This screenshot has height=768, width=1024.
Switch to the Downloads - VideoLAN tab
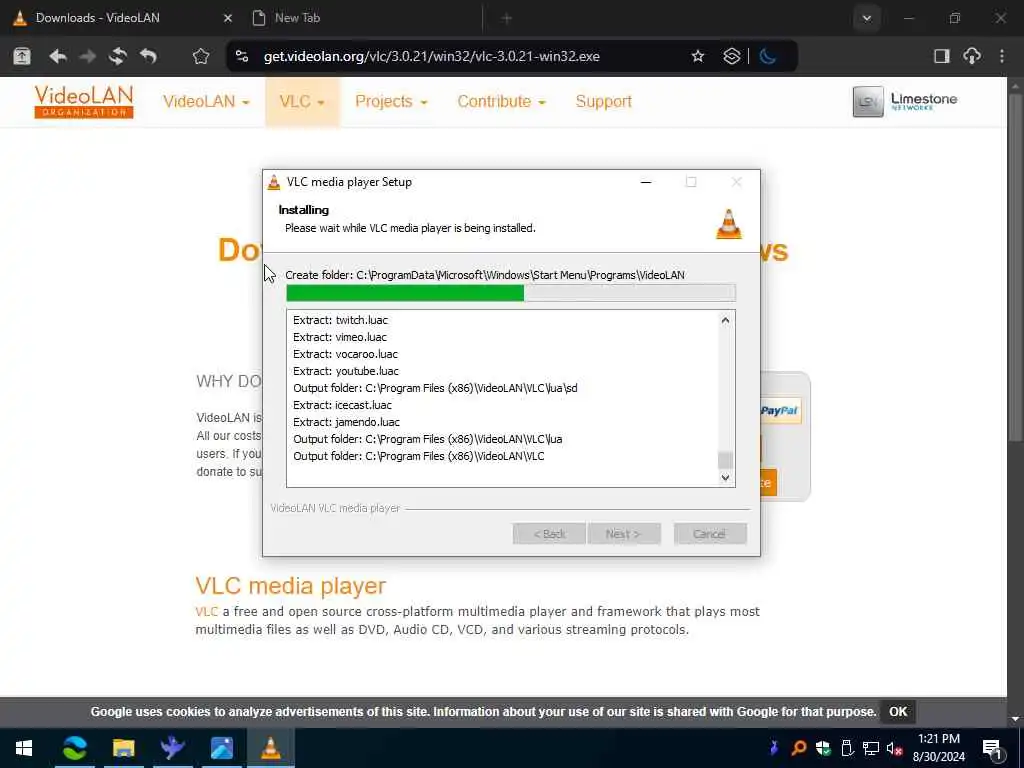[x=98, y=18]
